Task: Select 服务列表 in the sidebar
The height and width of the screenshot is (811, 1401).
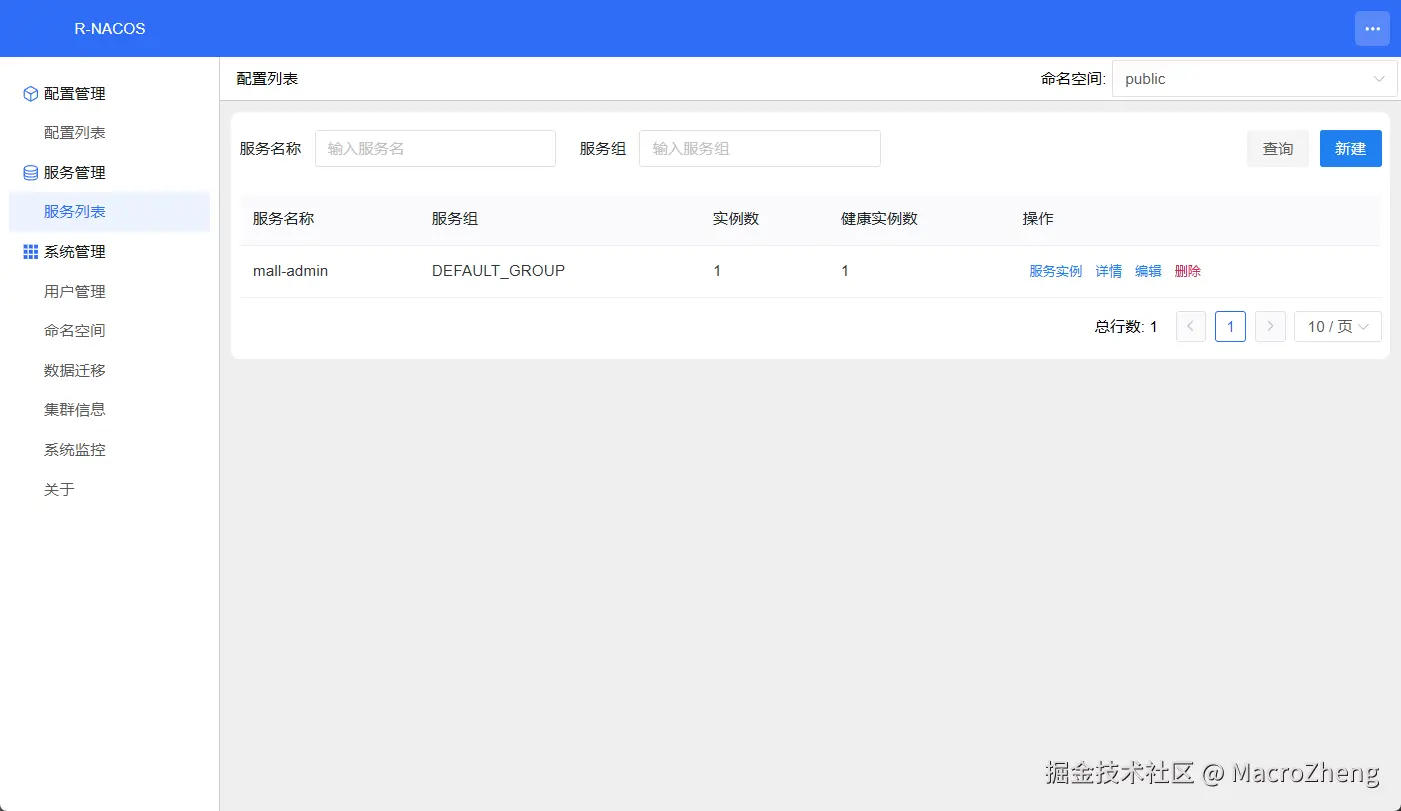Action: point(109,212)
